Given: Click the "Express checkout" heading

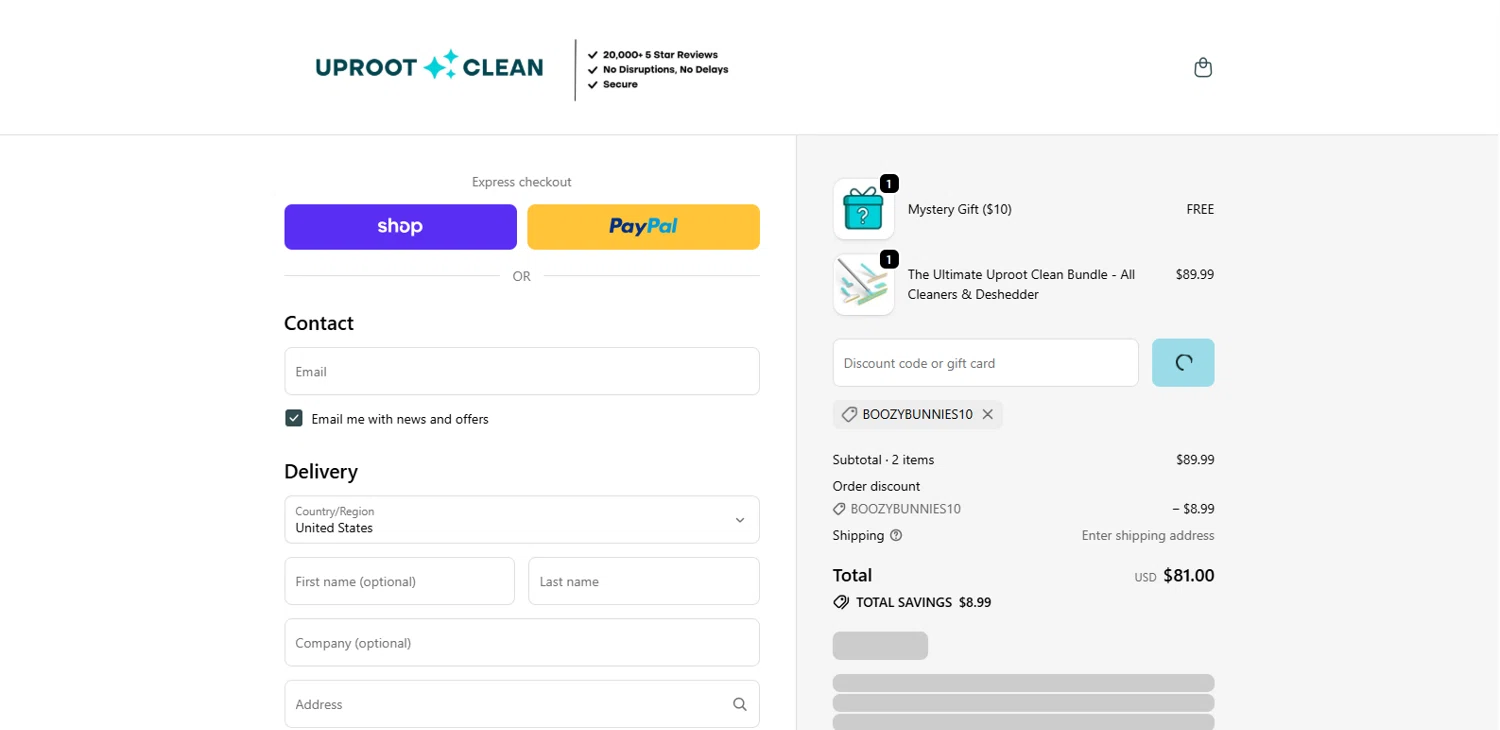Looking at the screenshot, I should (x=522, y=182).
